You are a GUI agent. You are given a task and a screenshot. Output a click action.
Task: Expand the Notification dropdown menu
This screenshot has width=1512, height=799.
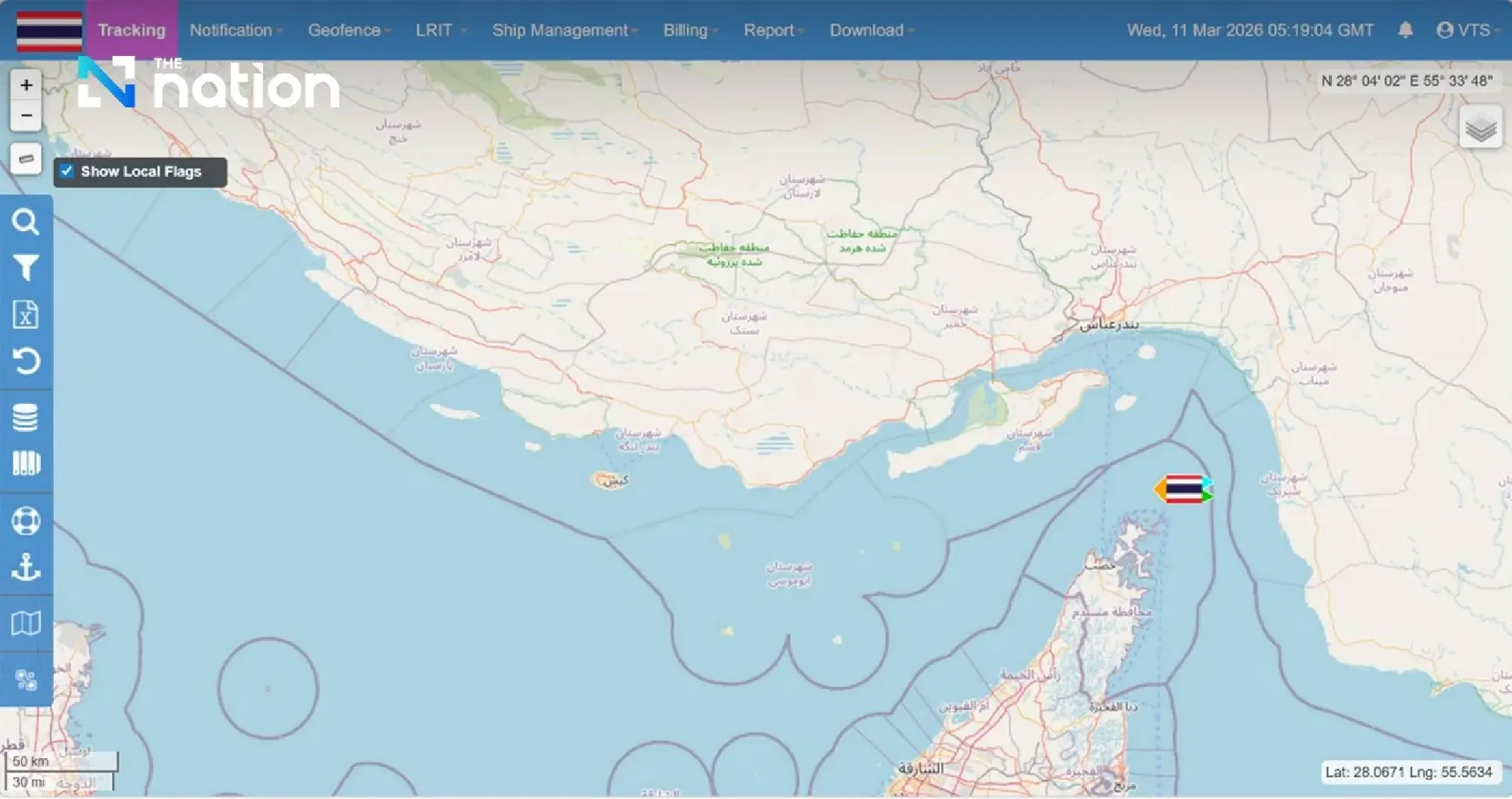[231, 30]
